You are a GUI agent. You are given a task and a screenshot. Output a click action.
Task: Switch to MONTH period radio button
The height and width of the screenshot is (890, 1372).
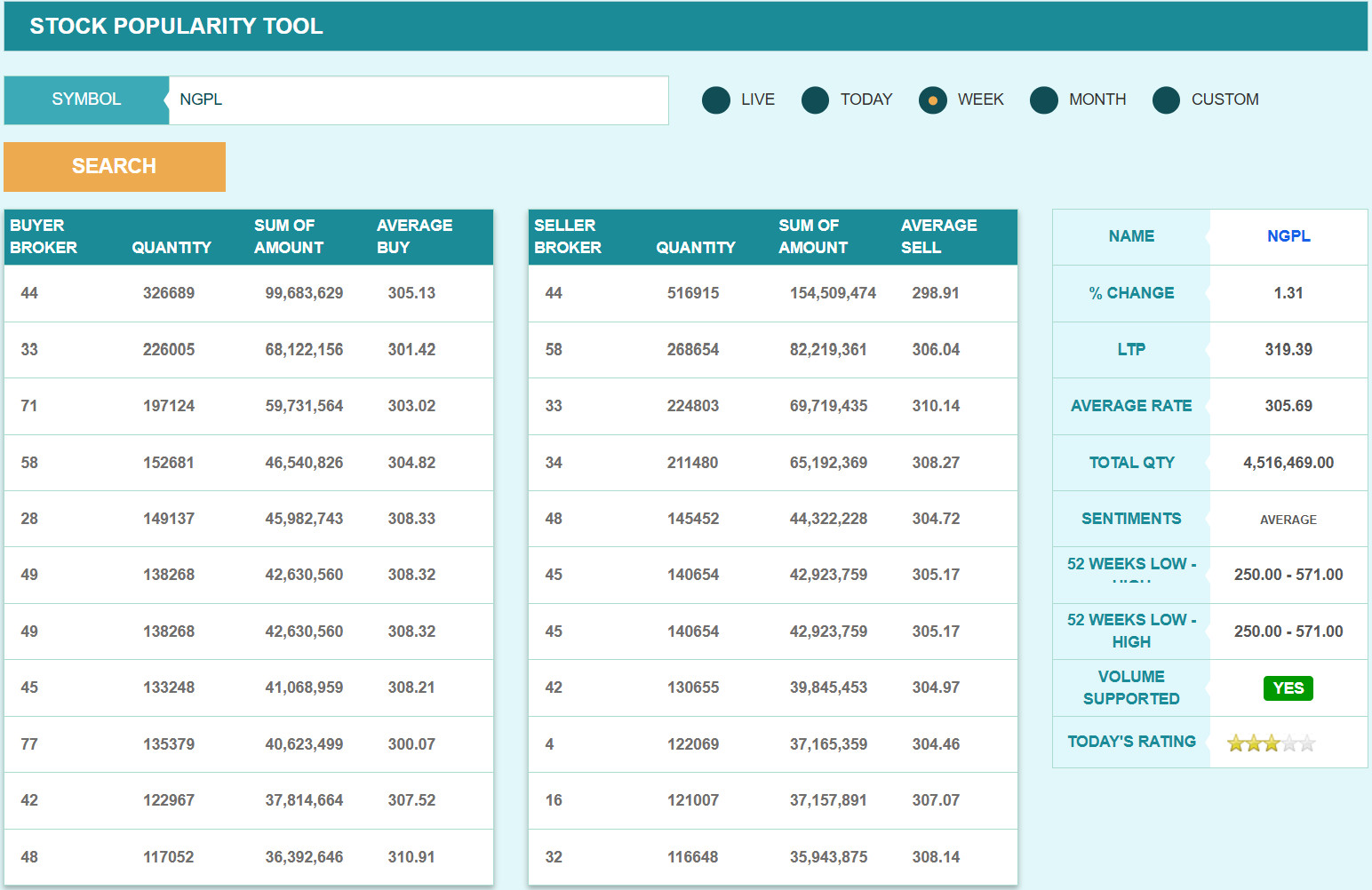1044,100
